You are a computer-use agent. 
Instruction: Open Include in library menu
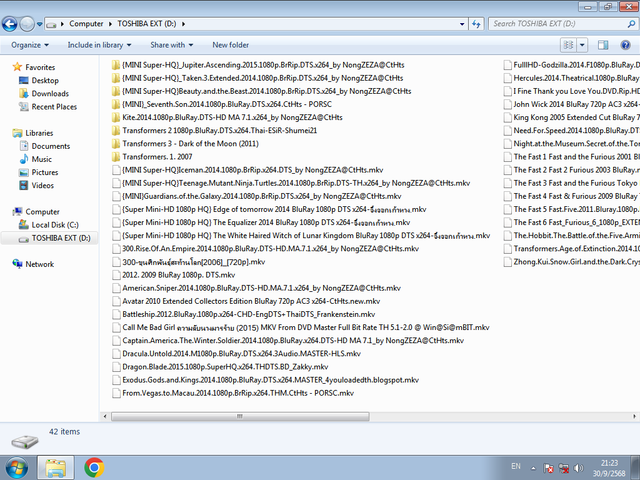[x=99, y=45]
